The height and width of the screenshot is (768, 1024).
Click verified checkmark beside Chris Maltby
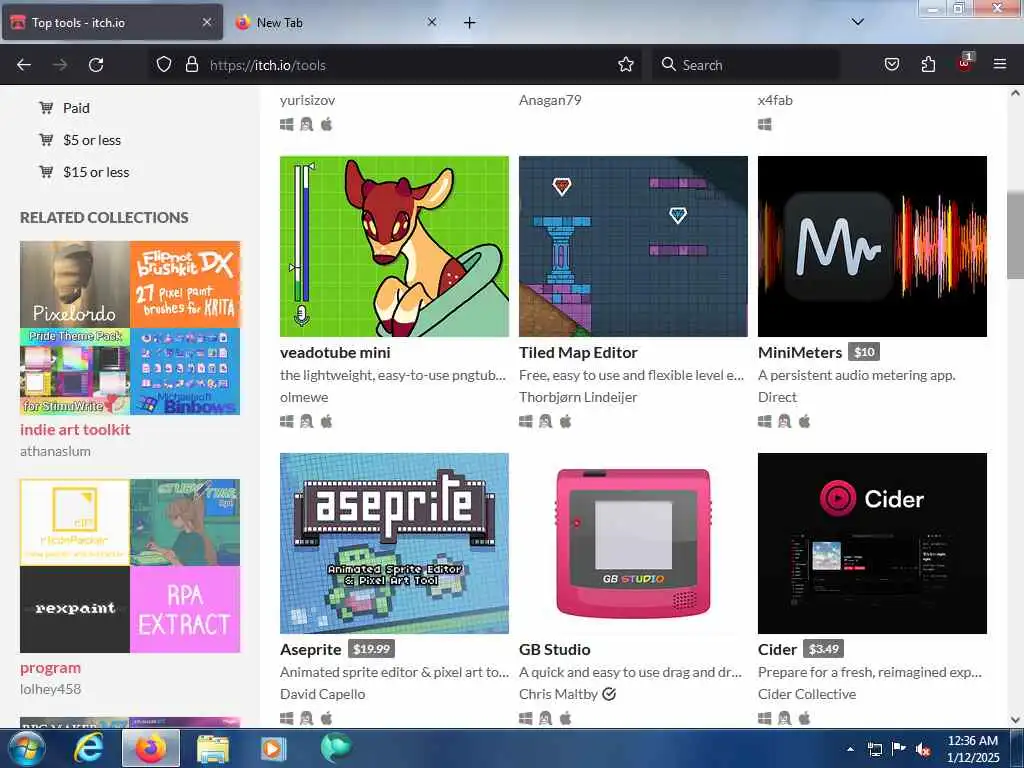tap(609, 694)
